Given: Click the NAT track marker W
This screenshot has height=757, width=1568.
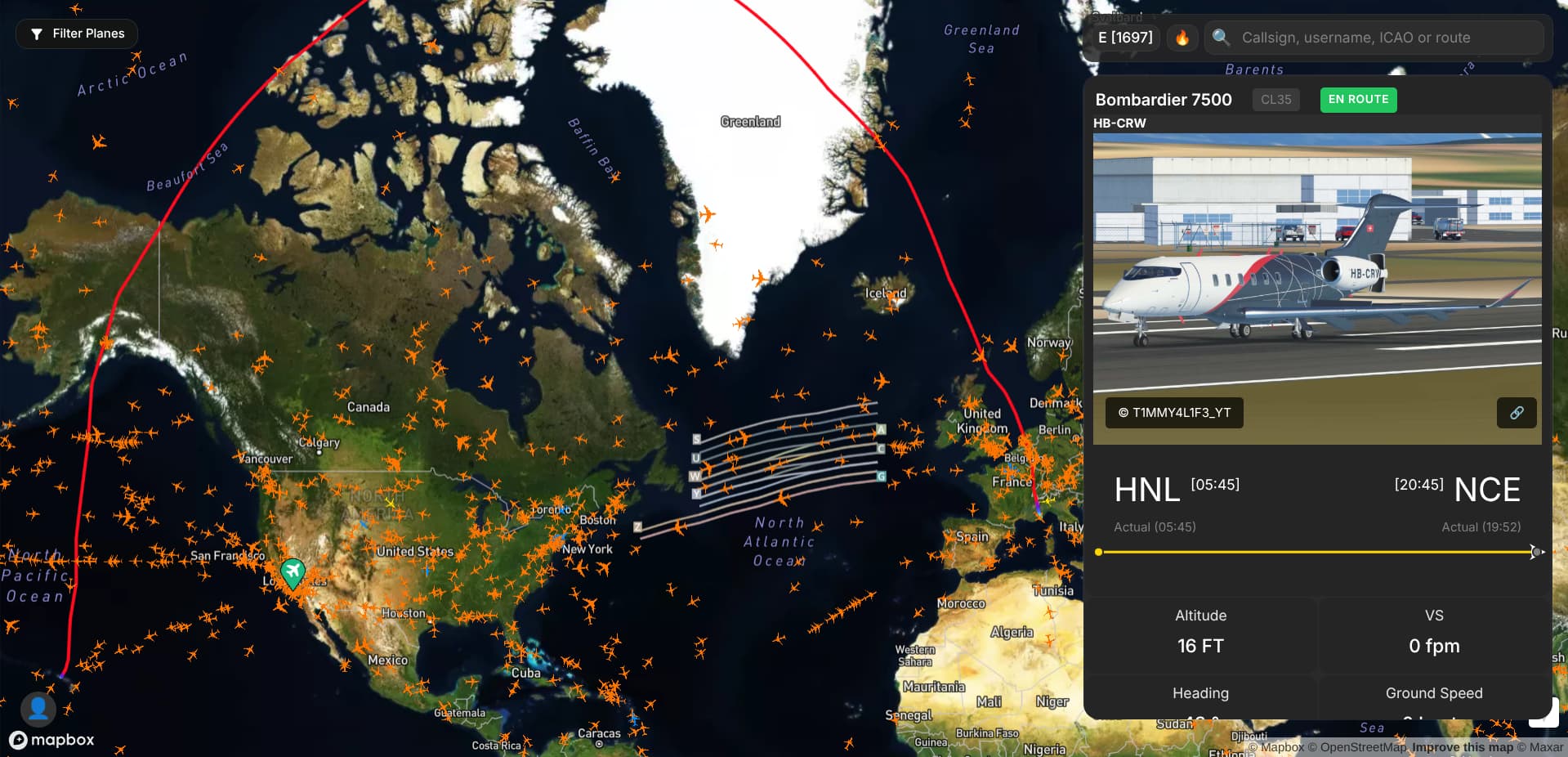Looking at the screenshot, I should (x=695, y=477).
